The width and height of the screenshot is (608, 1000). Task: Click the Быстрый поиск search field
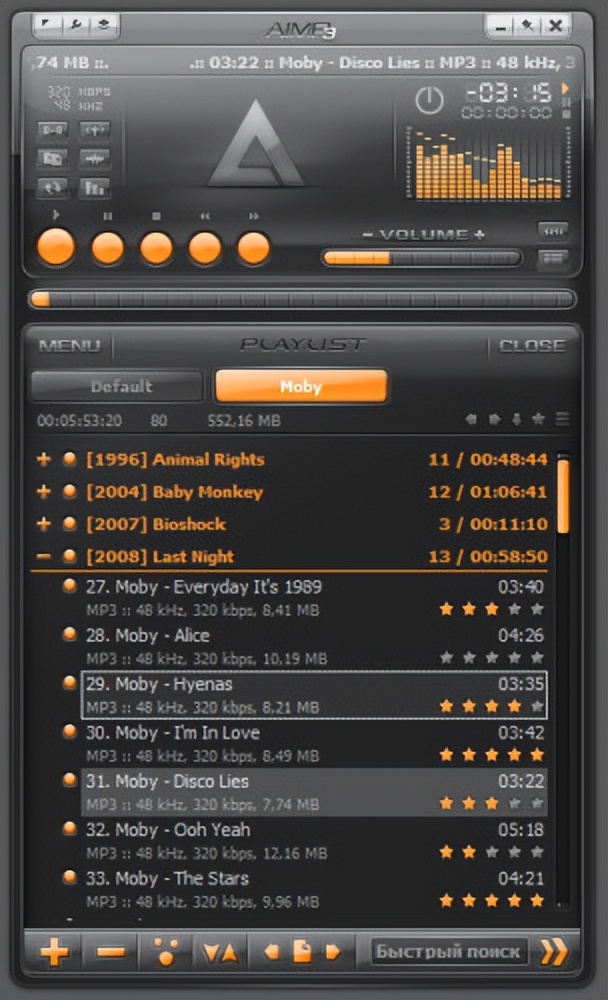coord(449,952)
